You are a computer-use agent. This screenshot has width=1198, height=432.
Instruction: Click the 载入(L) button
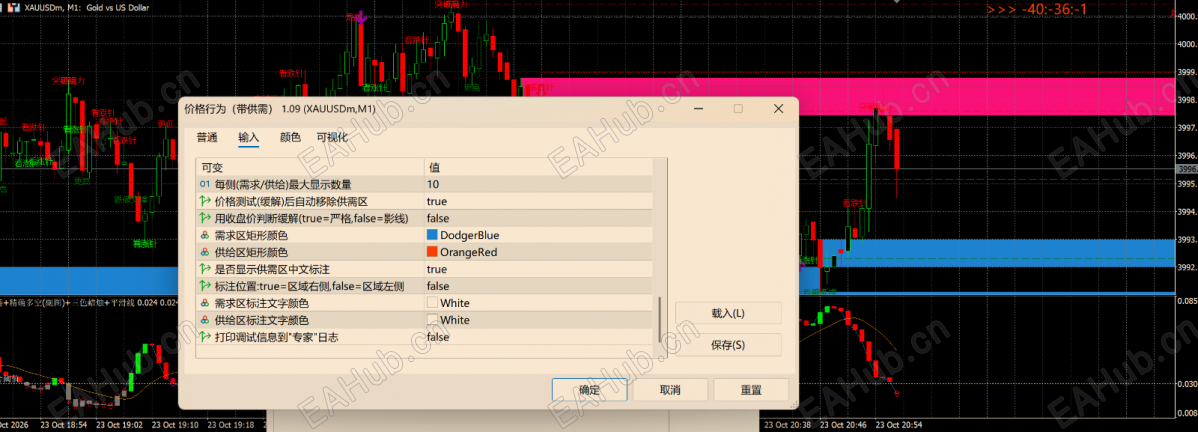728,313
